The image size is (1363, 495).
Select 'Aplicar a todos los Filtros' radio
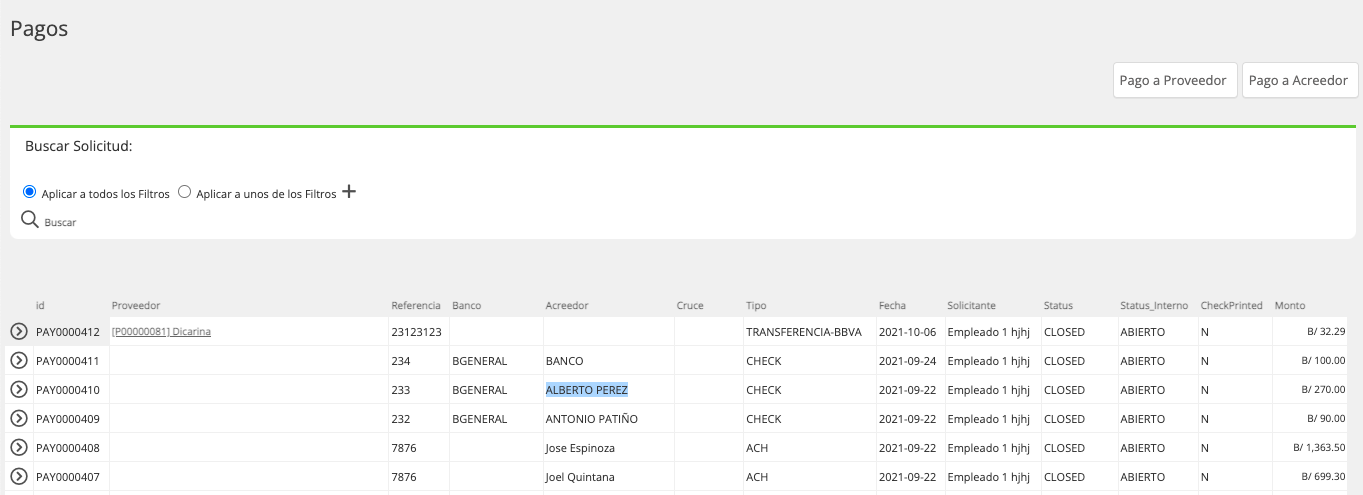tap(29, 192)
